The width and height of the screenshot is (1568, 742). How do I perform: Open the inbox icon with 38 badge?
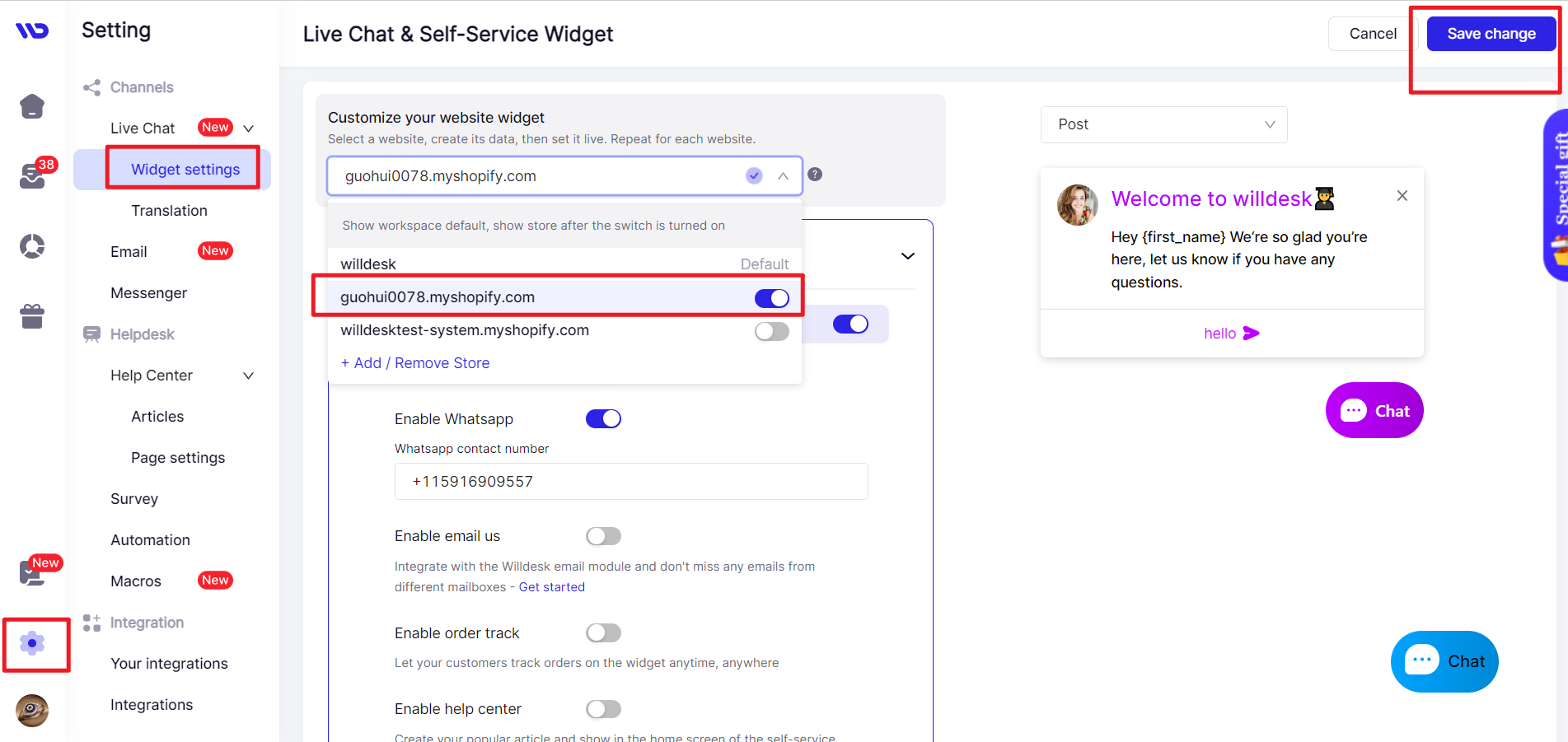tap(32, 175)
